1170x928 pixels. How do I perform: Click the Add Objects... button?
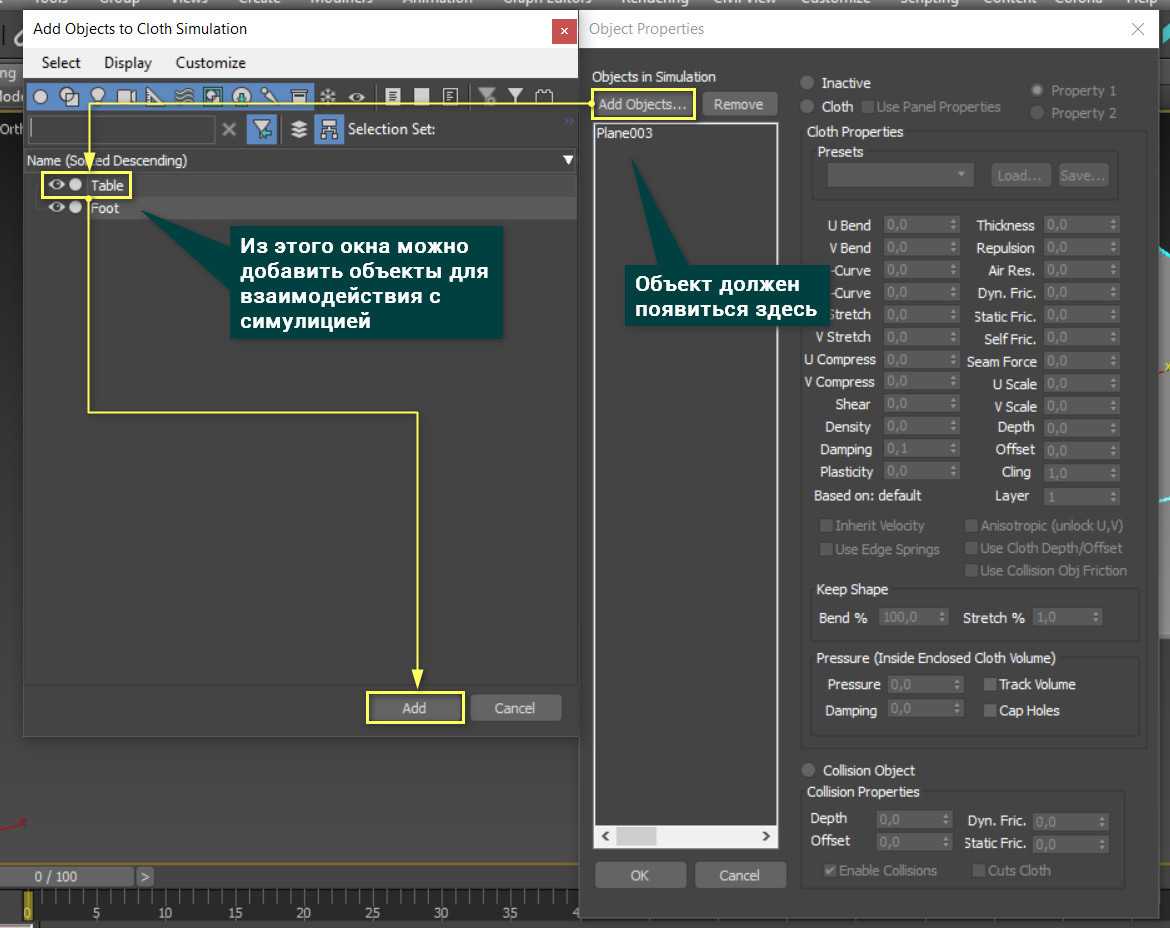coord(642,104)
